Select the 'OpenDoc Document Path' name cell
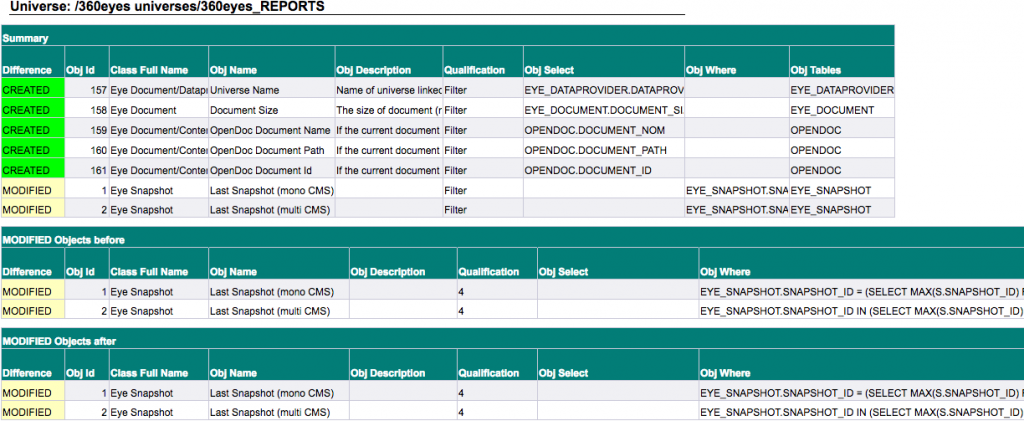This screenshot has width=1024, height=421. [270, 150]
